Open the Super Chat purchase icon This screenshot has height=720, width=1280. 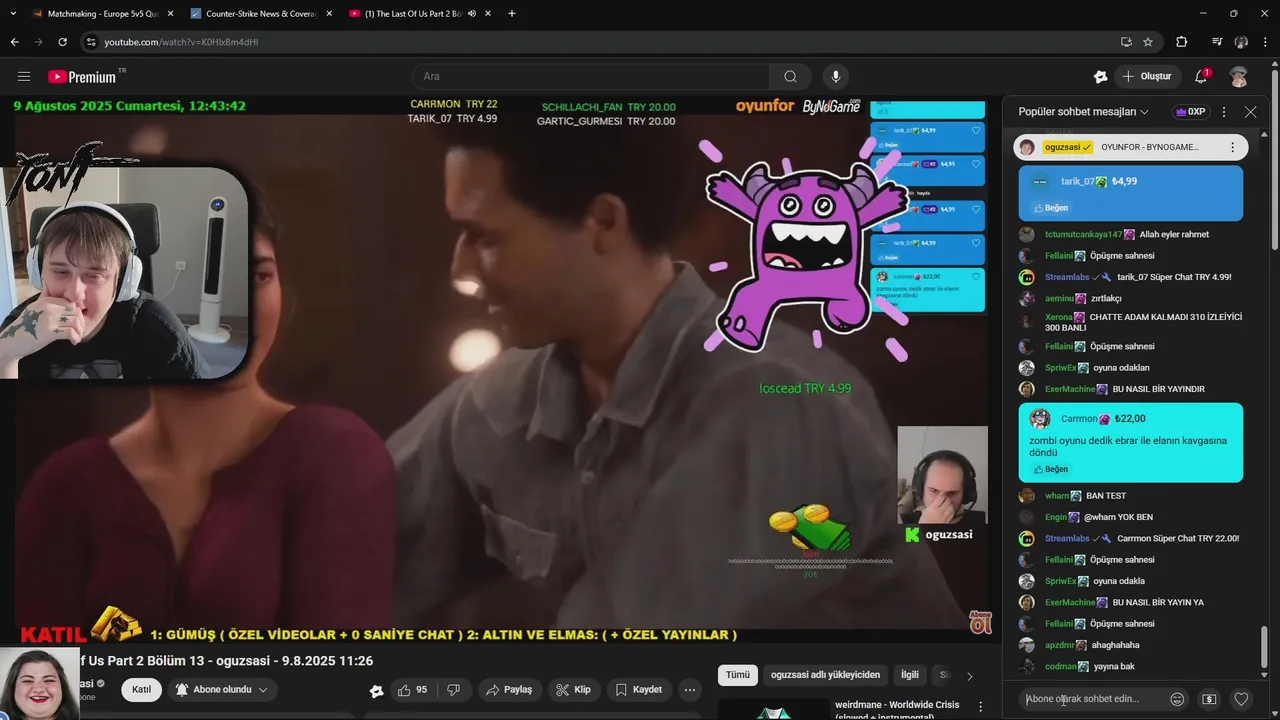(1209, 699)
